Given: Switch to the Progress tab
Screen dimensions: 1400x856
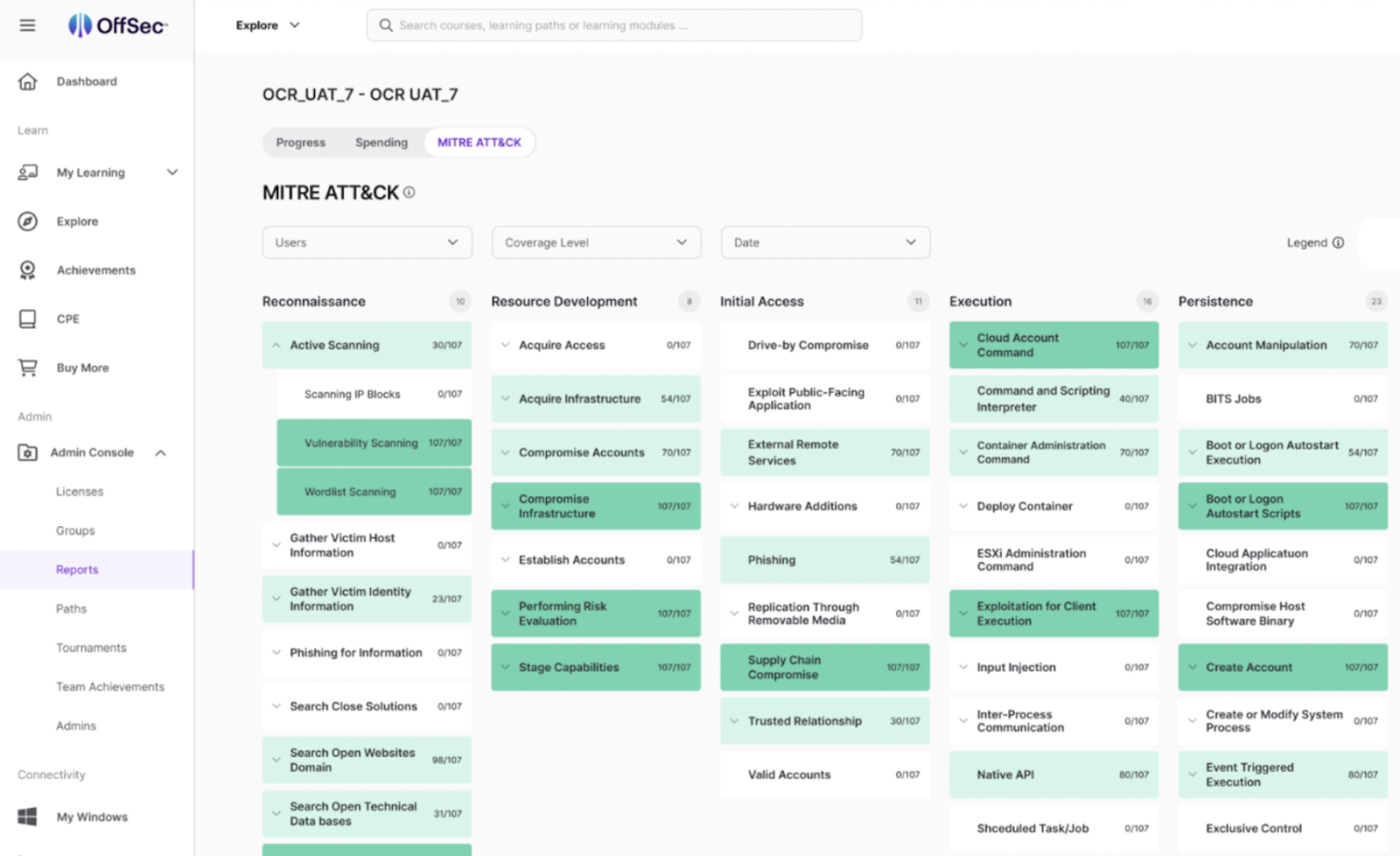Looking at the screenshot, I should 301,142.
